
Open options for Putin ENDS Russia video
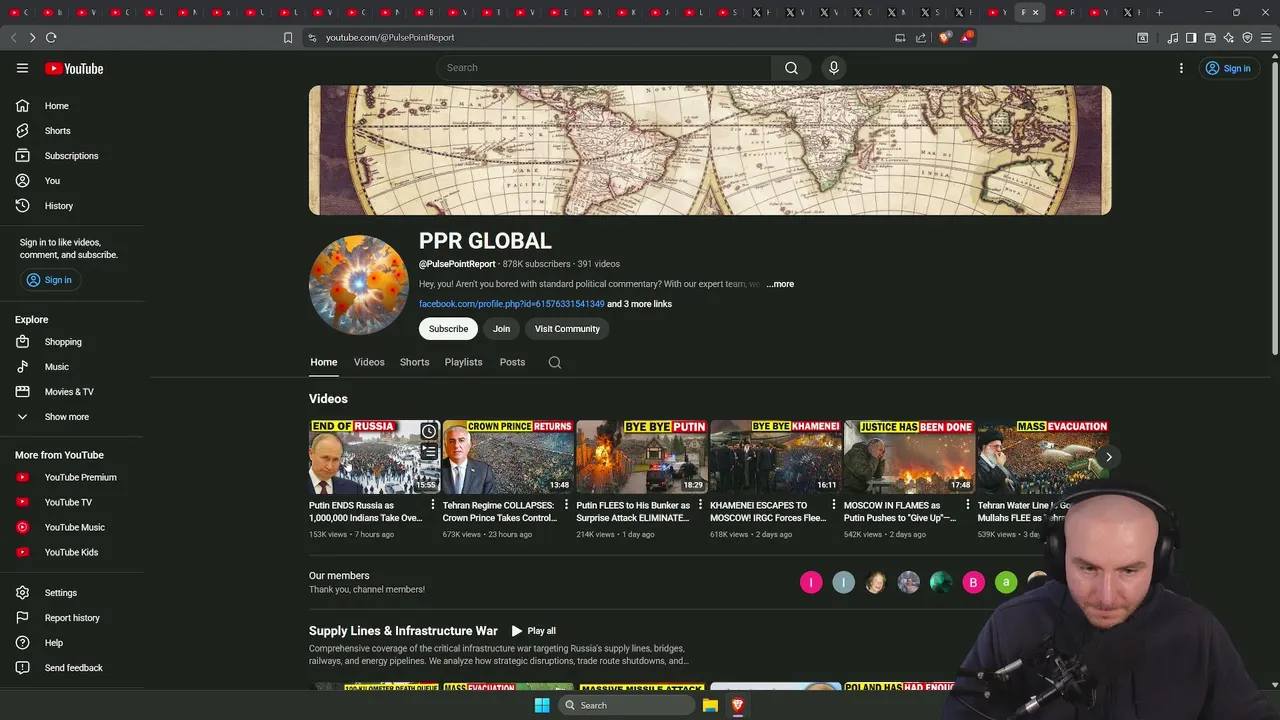(x=433, y=505)
